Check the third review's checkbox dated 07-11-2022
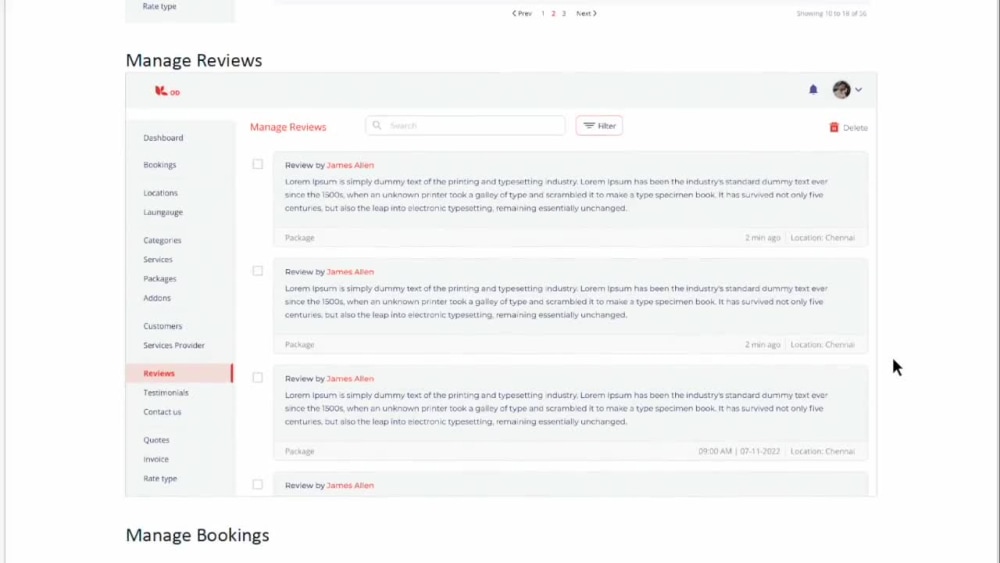 coord(258,377)
